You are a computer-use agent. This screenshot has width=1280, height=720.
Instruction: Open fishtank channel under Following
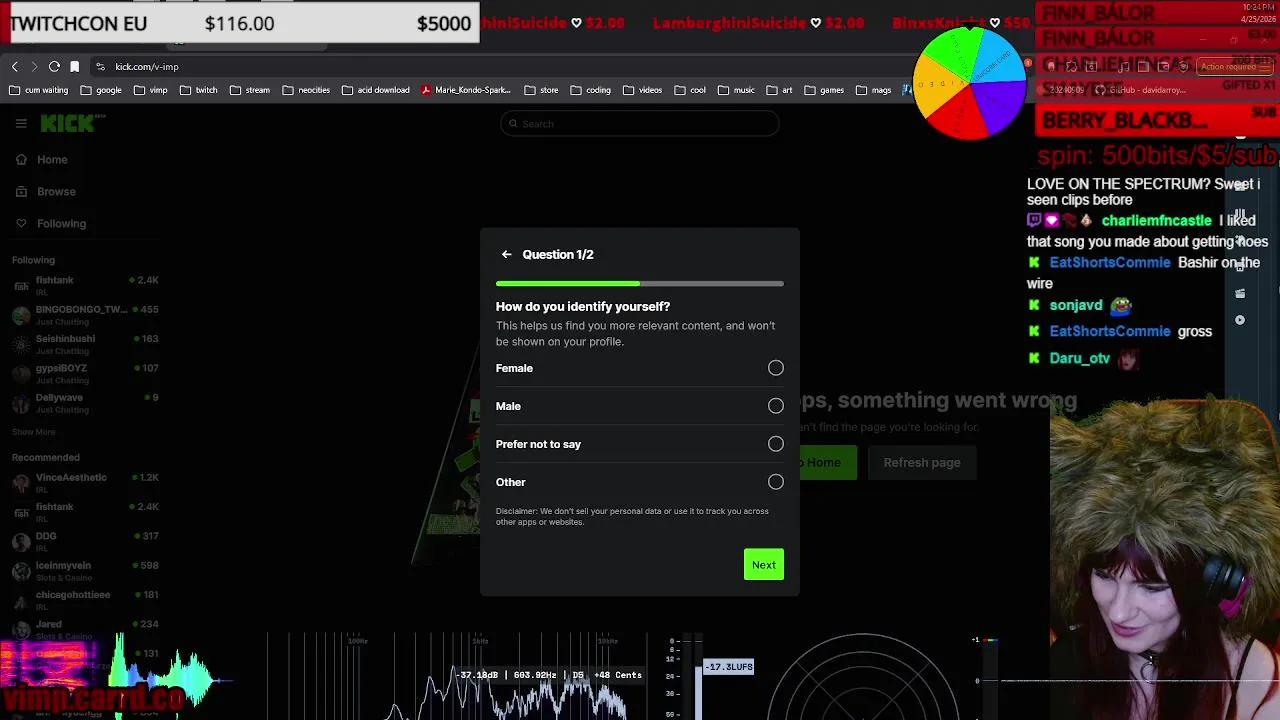(x=85, y=286)
